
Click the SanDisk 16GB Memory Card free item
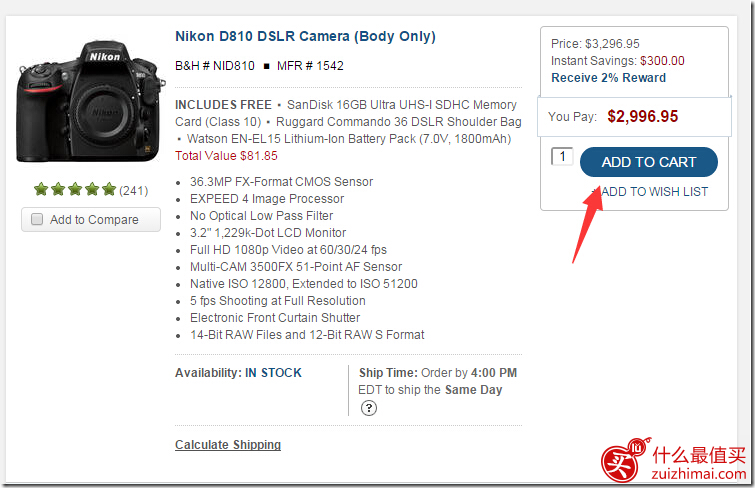(346, 113)
